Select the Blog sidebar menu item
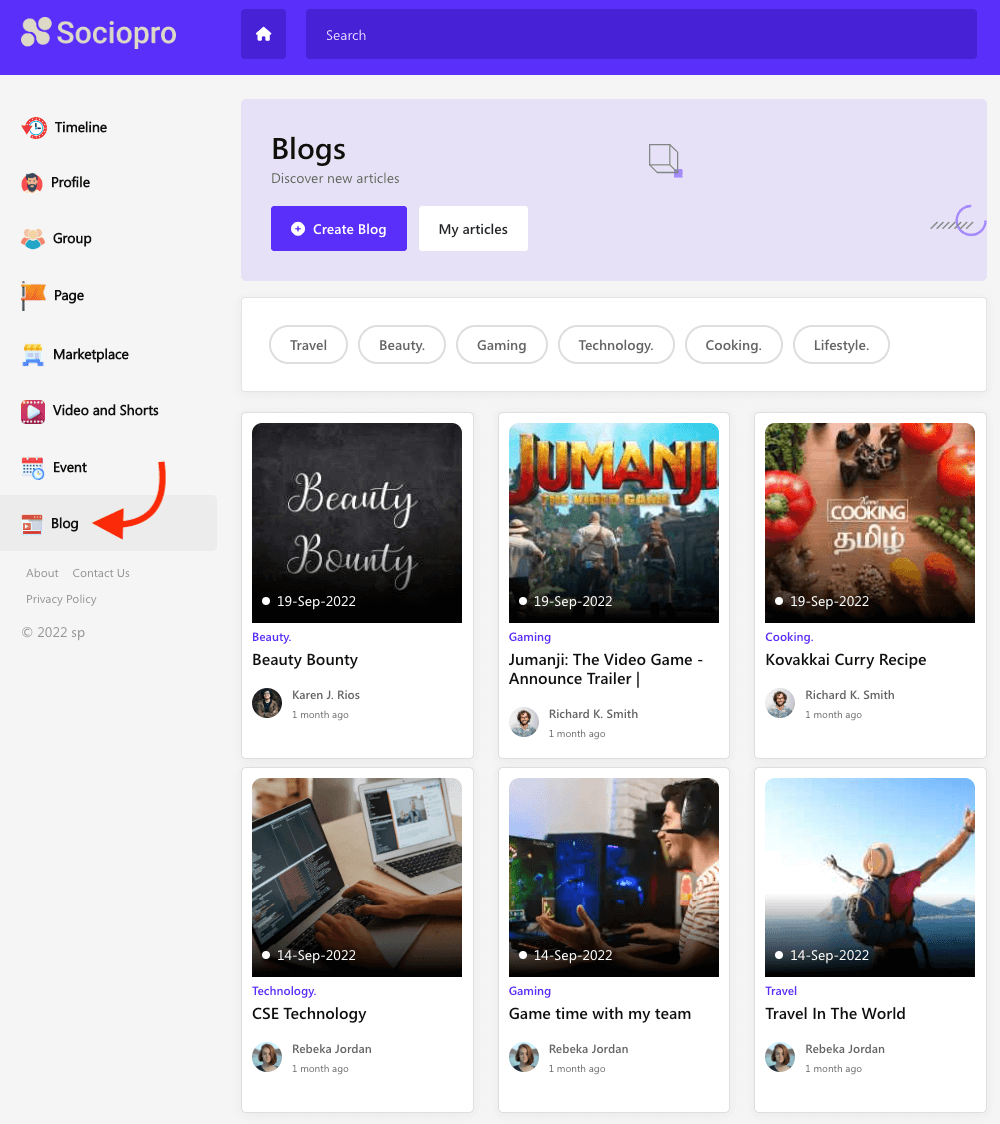 pos(64,523)
